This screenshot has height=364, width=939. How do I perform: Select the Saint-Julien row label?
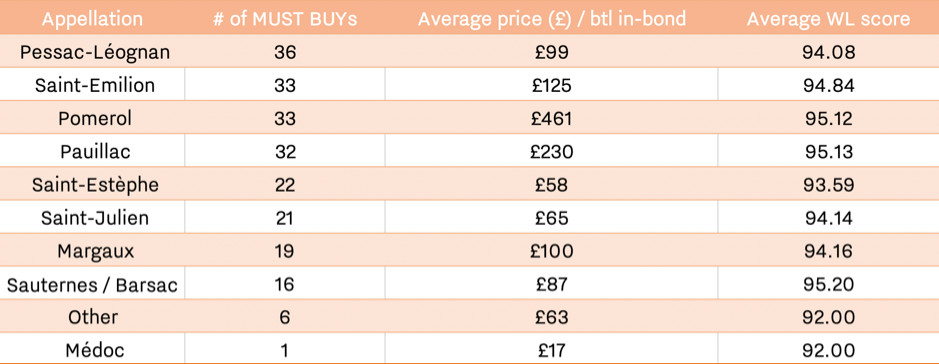(95, 218)
